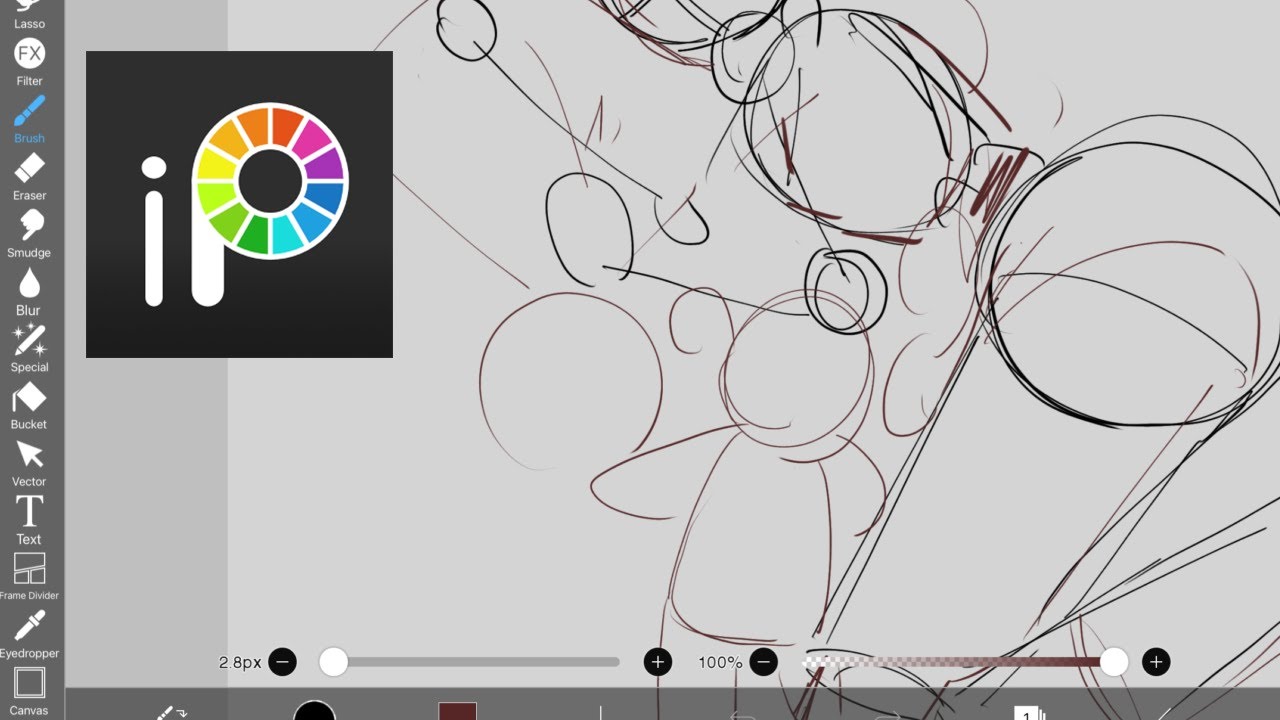
Task: Select the Smudge tool
Action: [x=29, y=234]
